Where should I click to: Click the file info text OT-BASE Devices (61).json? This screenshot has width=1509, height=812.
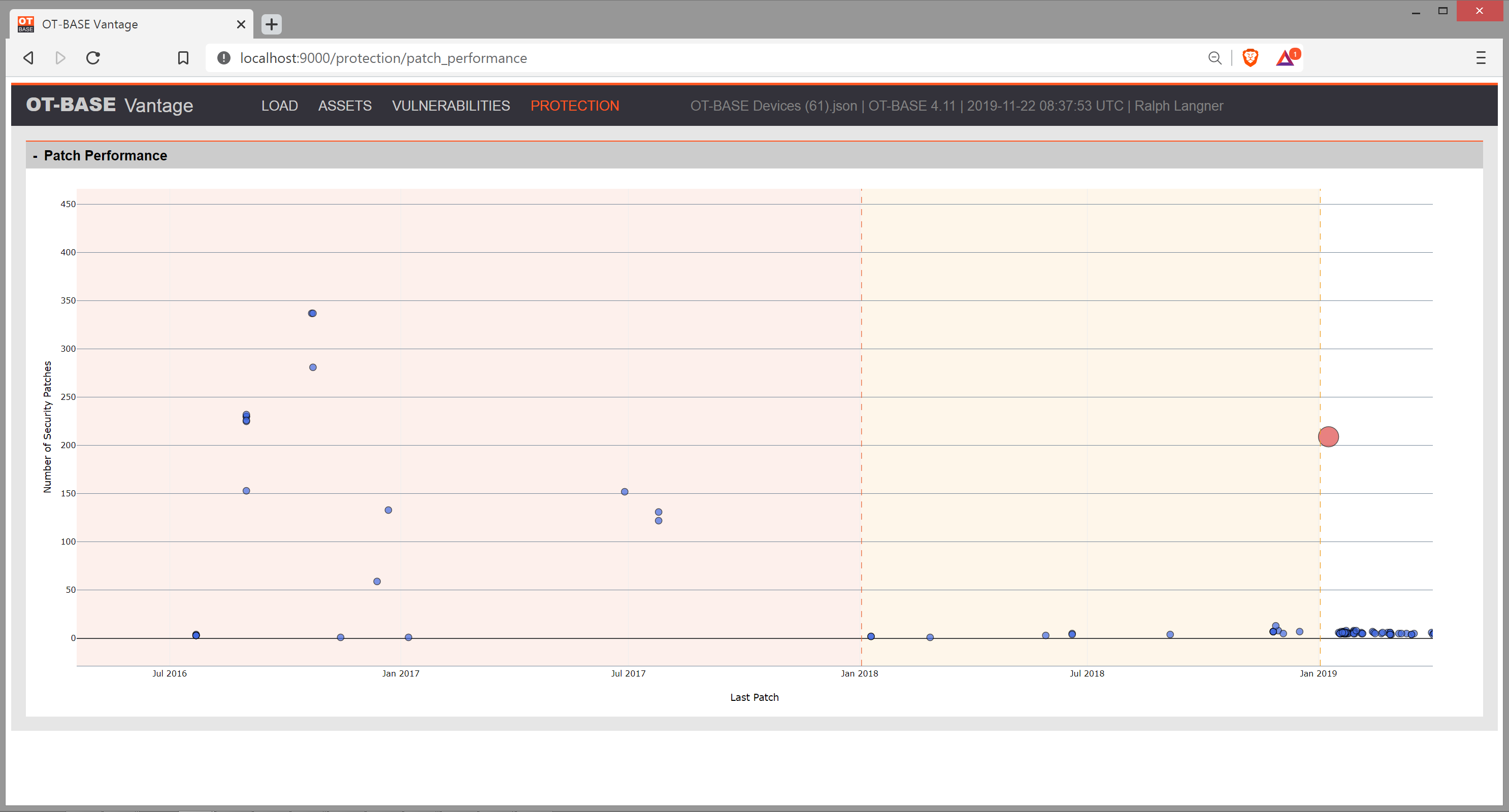pos(773,106)
